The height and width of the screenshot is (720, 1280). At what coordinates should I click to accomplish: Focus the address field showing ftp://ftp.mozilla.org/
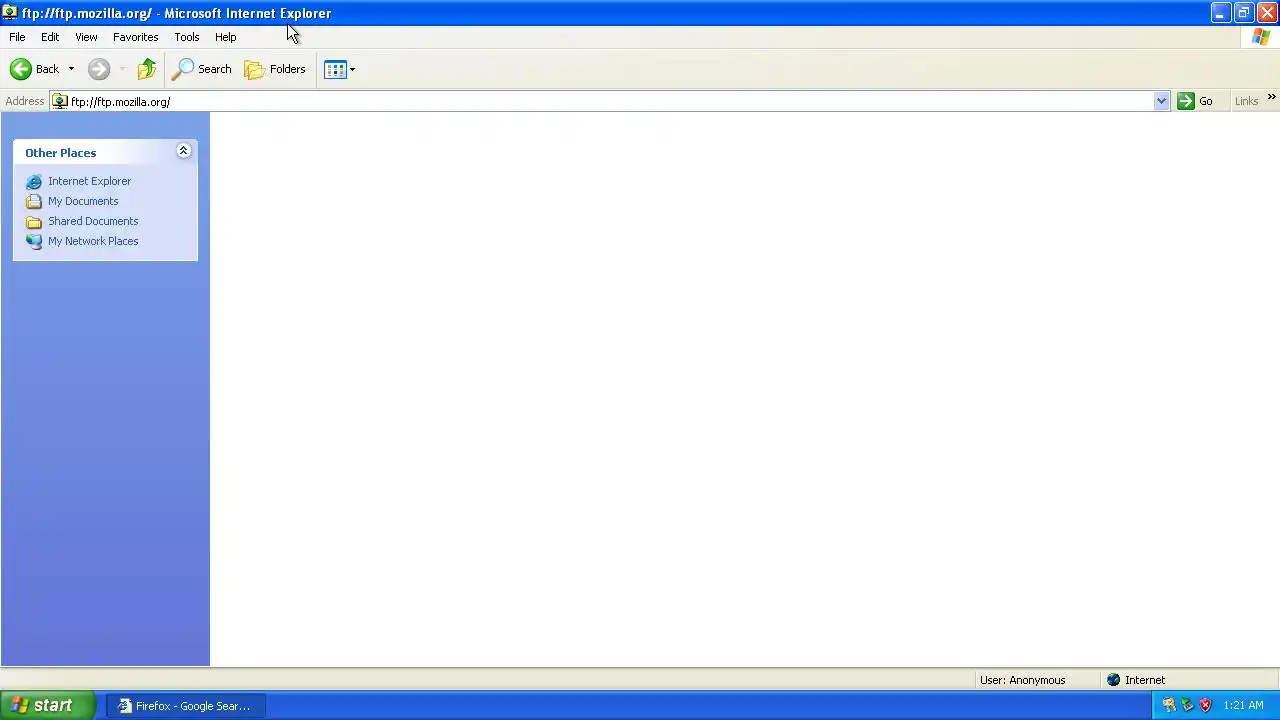(x=611, y=101)
